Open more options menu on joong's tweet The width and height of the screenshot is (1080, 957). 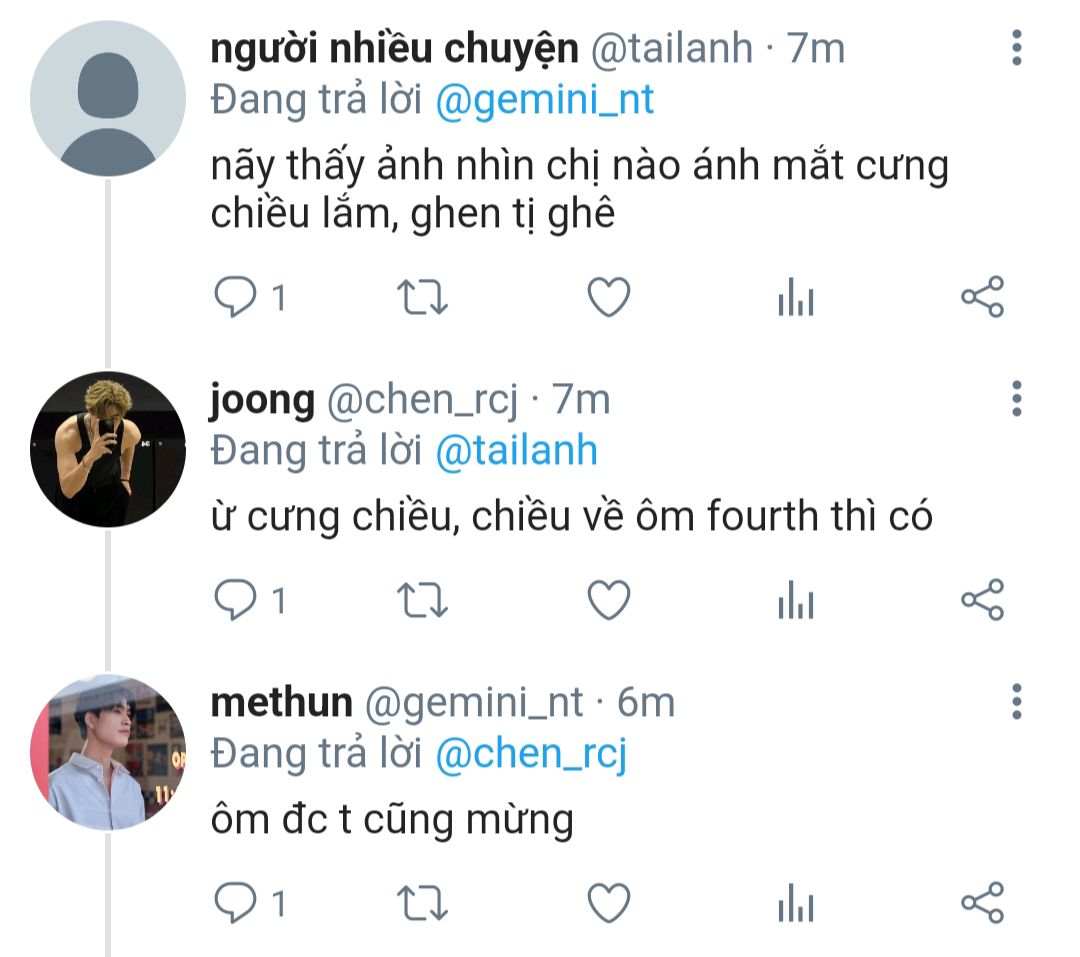point(1017,398)
